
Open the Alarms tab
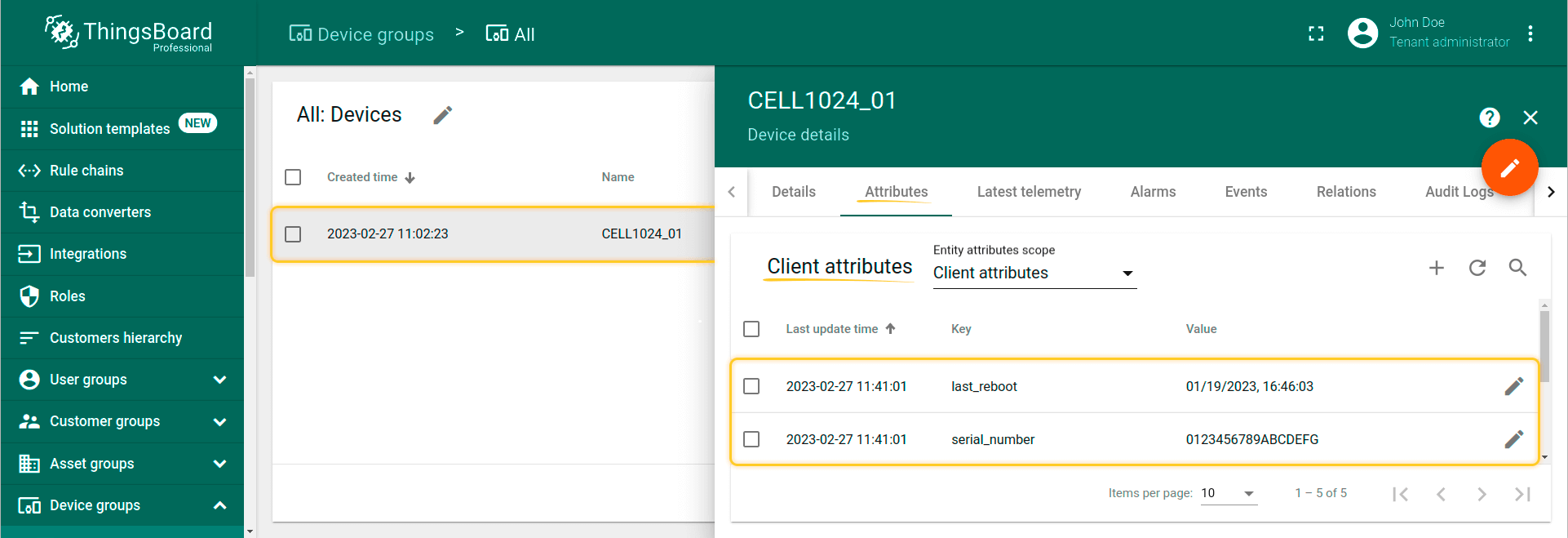[1153, 192]
